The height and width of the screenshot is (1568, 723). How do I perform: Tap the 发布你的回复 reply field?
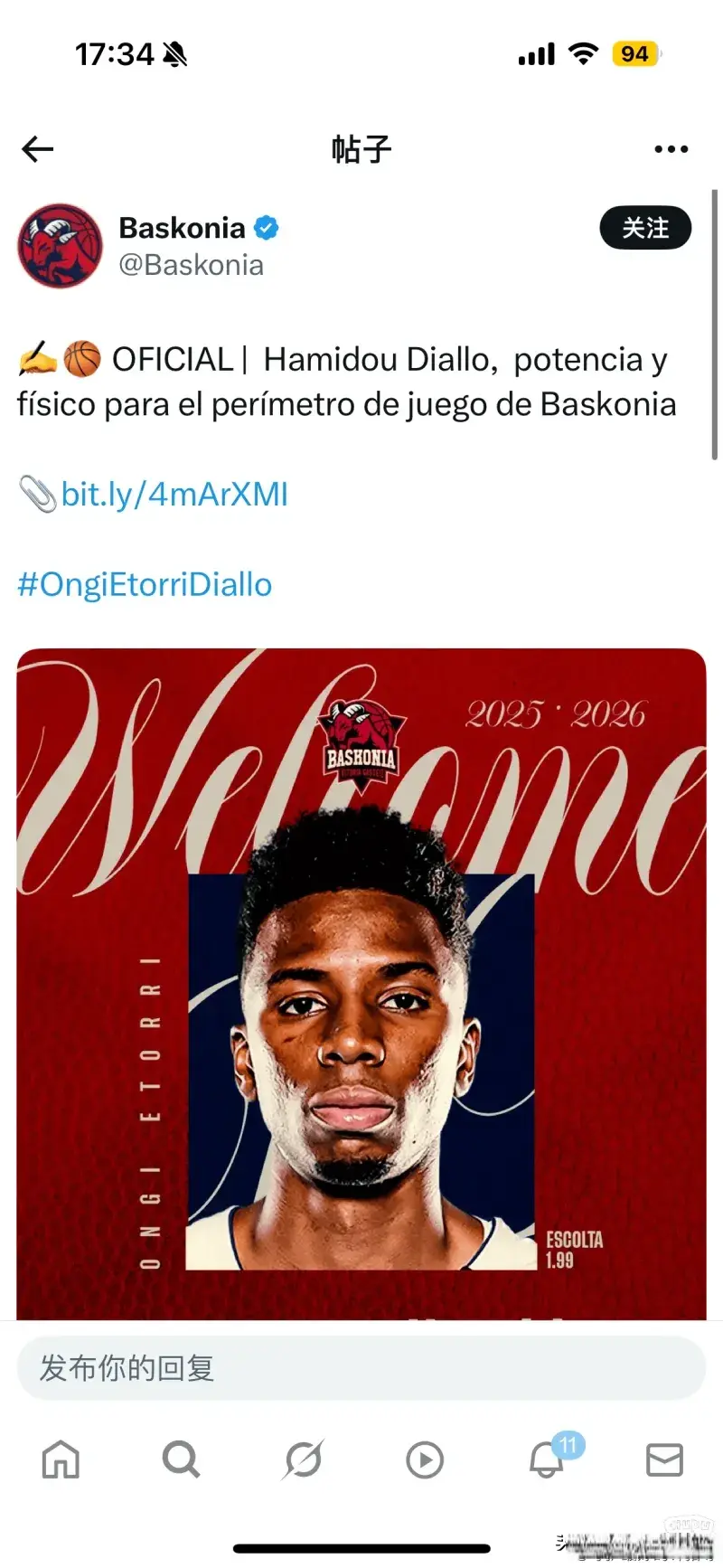tap(361, 1368)
